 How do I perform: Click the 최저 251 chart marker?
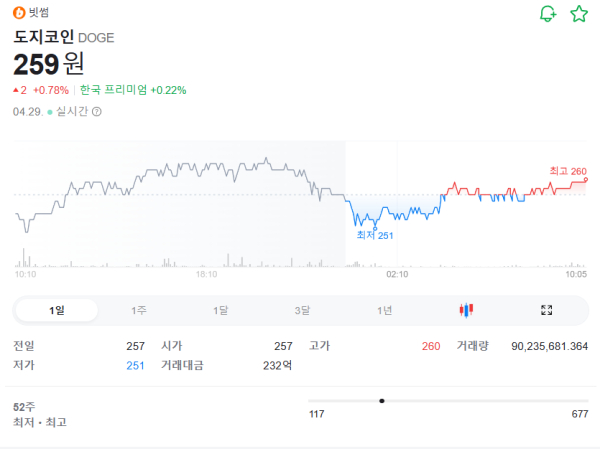click(375, 235)
